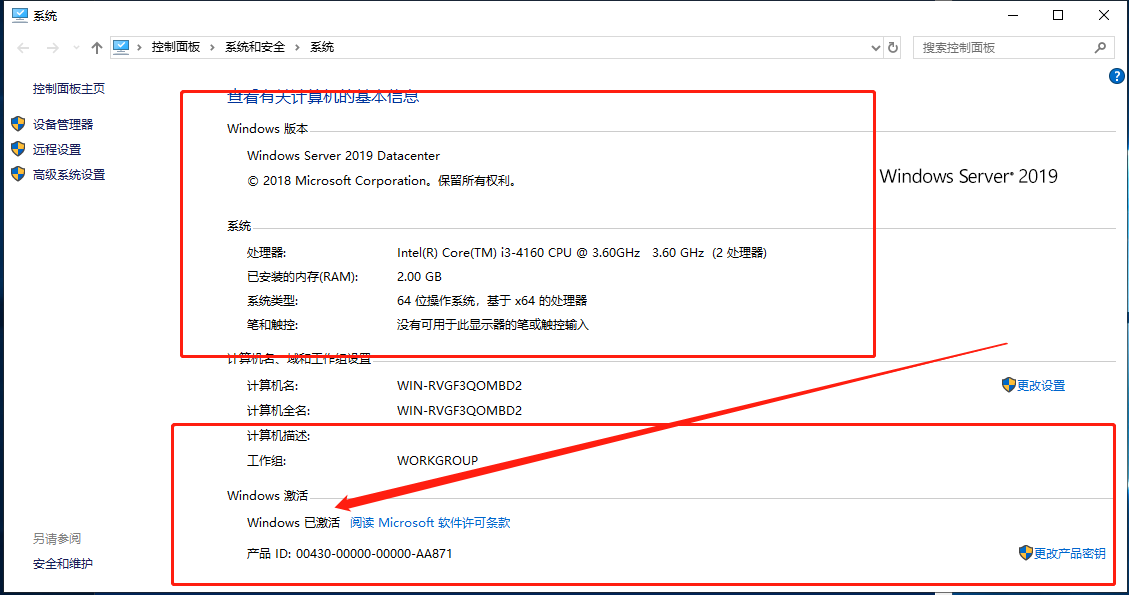Image resolution: width=1129 pixels, height=595 pixels.
Task: Click the Windows 已激活 status text
Action: 293,523
